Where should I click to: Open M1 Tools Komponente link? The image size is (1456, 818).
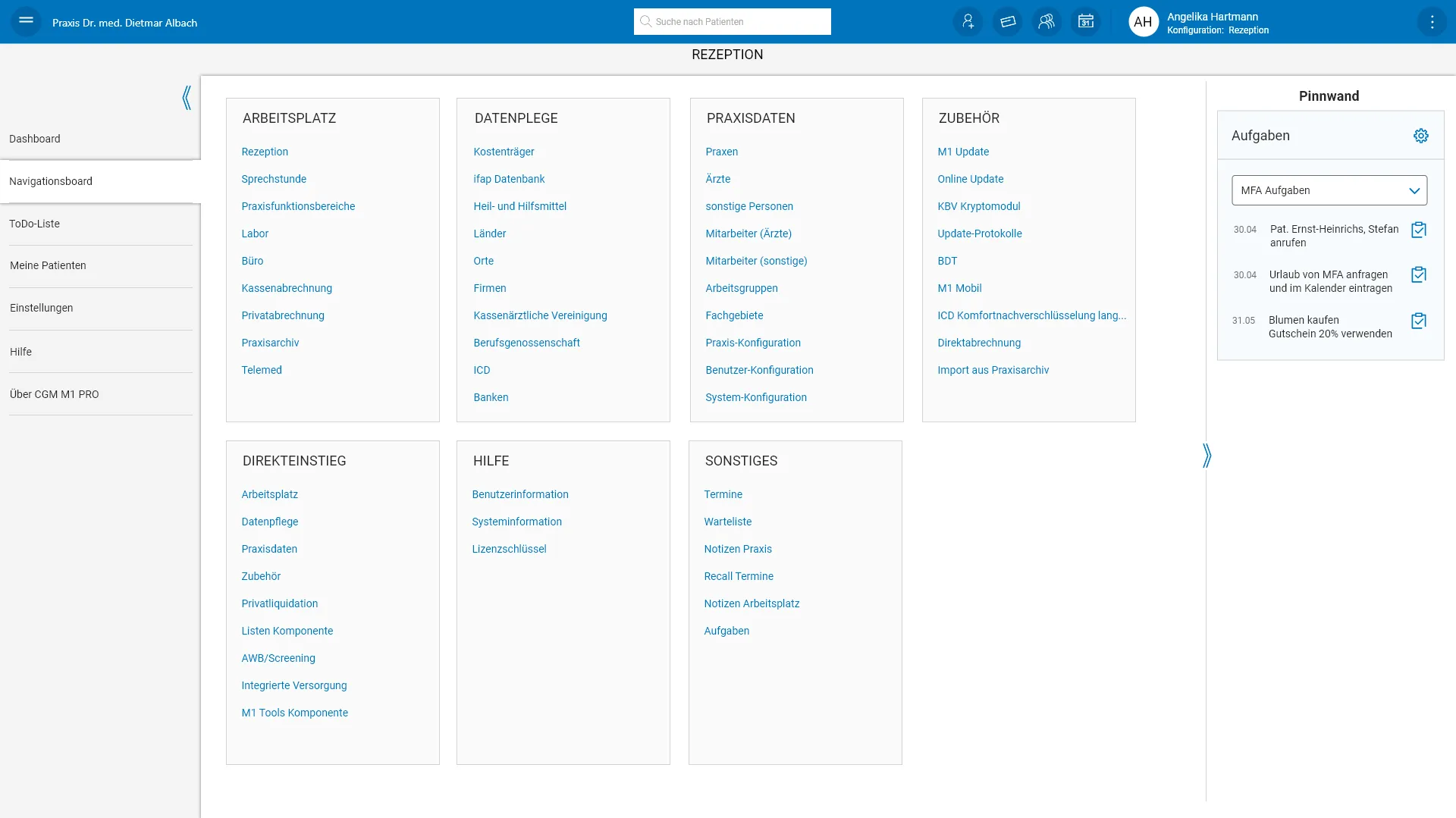tap(295, 713)
